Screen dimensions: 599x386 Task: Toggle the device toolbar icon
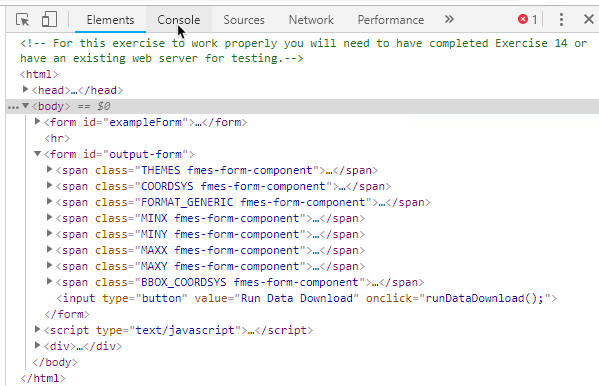pyautogui.click(x=49, y=19)
